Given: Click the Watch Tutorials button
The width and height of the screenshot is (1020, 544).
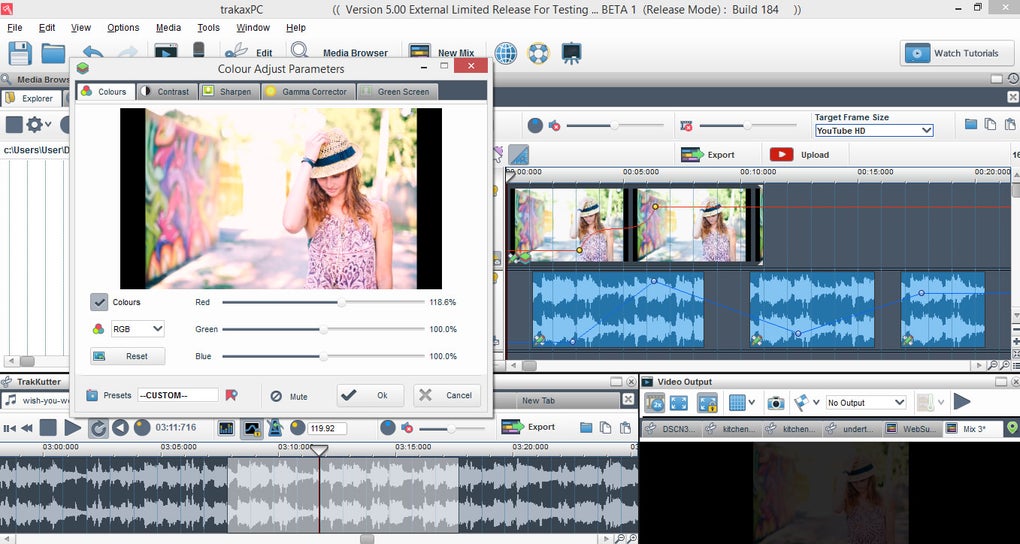Looking at the screenshot, I should 955,53.
